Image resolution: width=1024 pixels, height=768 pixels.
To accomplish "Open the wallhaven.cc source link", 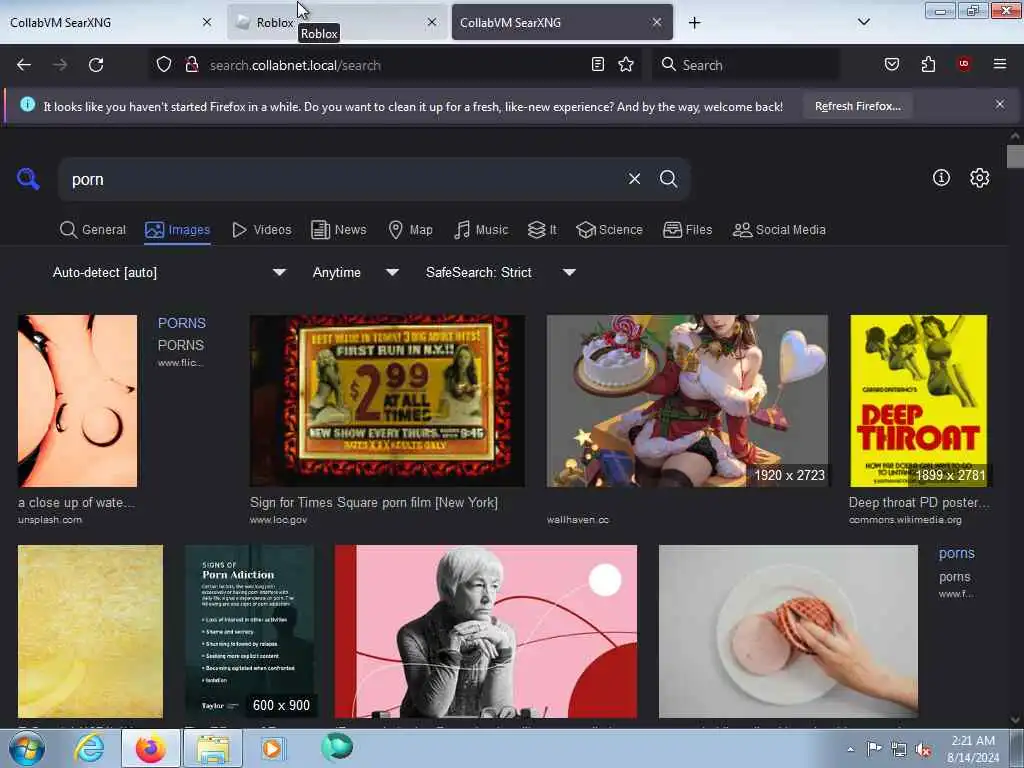I will (578, 520).
